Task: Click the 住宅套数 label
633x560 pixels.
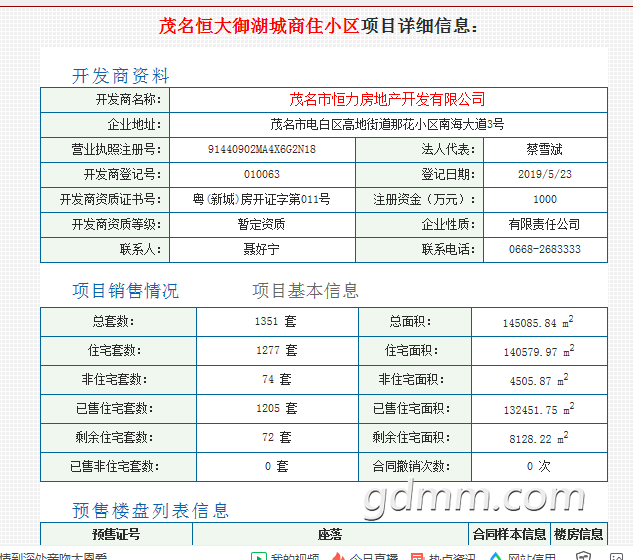Action: coord(115,350)
